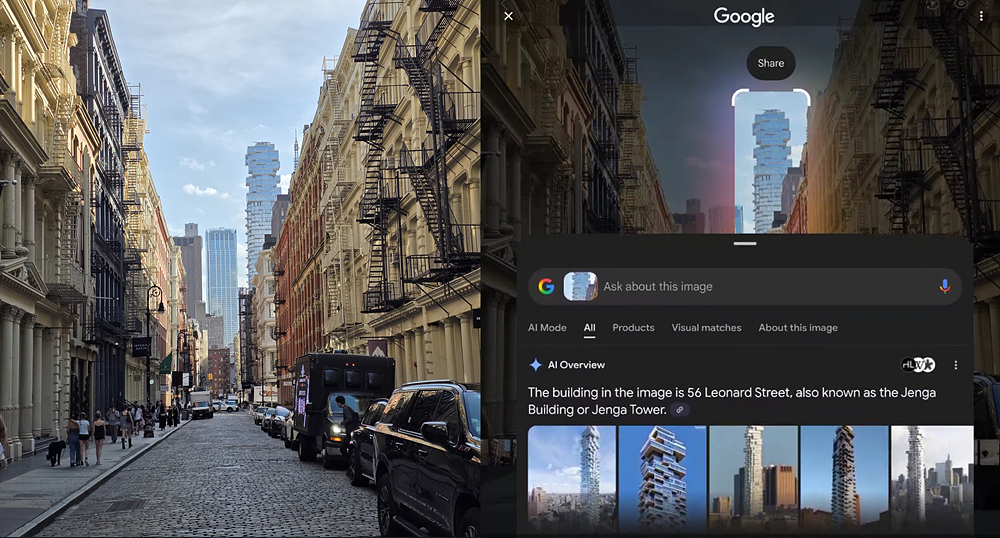Click the Google G logo in the search bar

coord(546,287)
